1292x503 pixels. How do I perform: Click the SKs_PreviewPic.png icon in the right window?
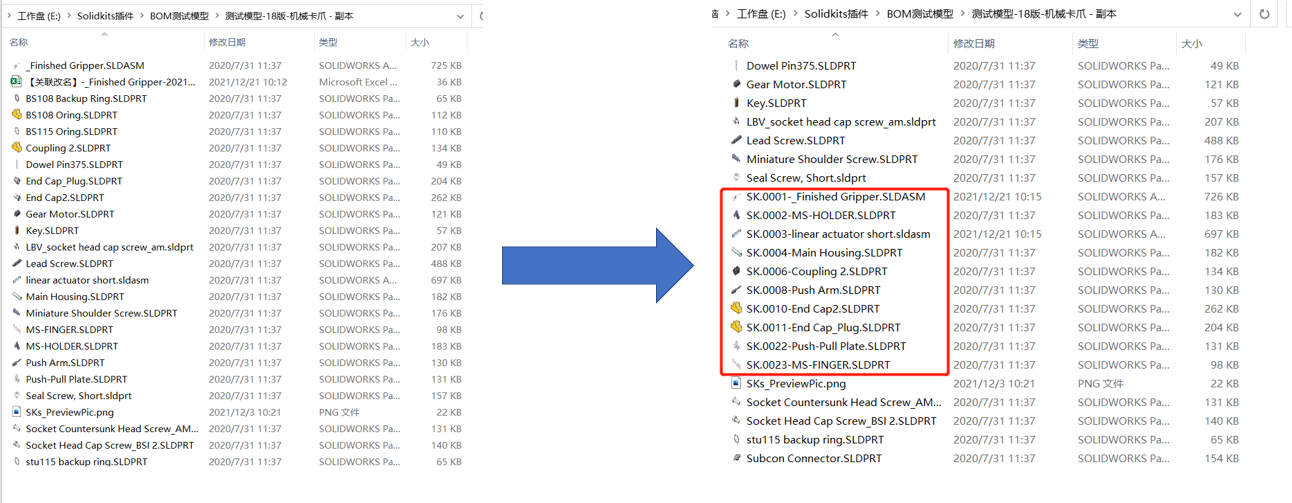tap(736, 384)
